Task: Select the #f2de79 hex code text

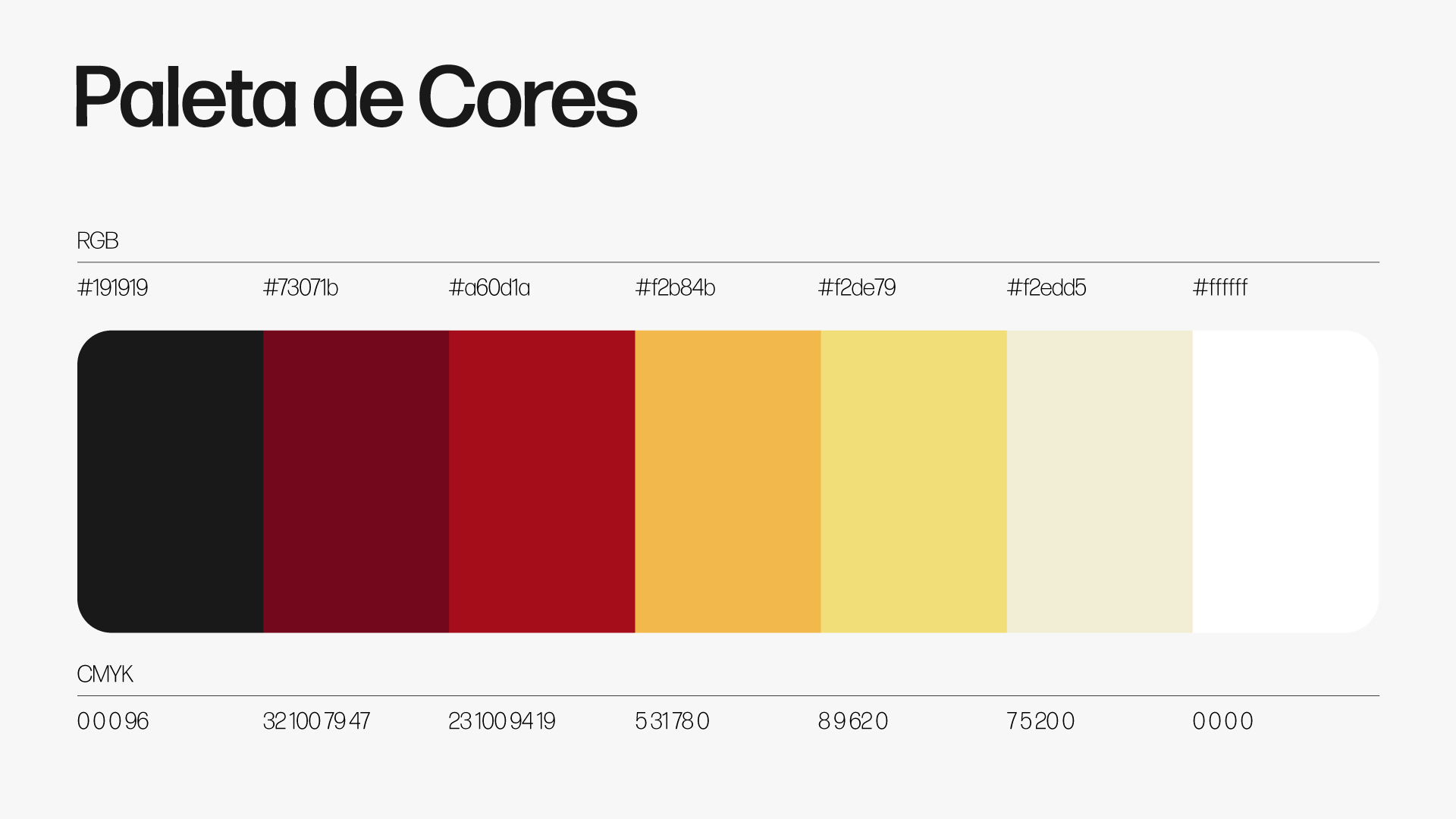Action: (857, 287)
